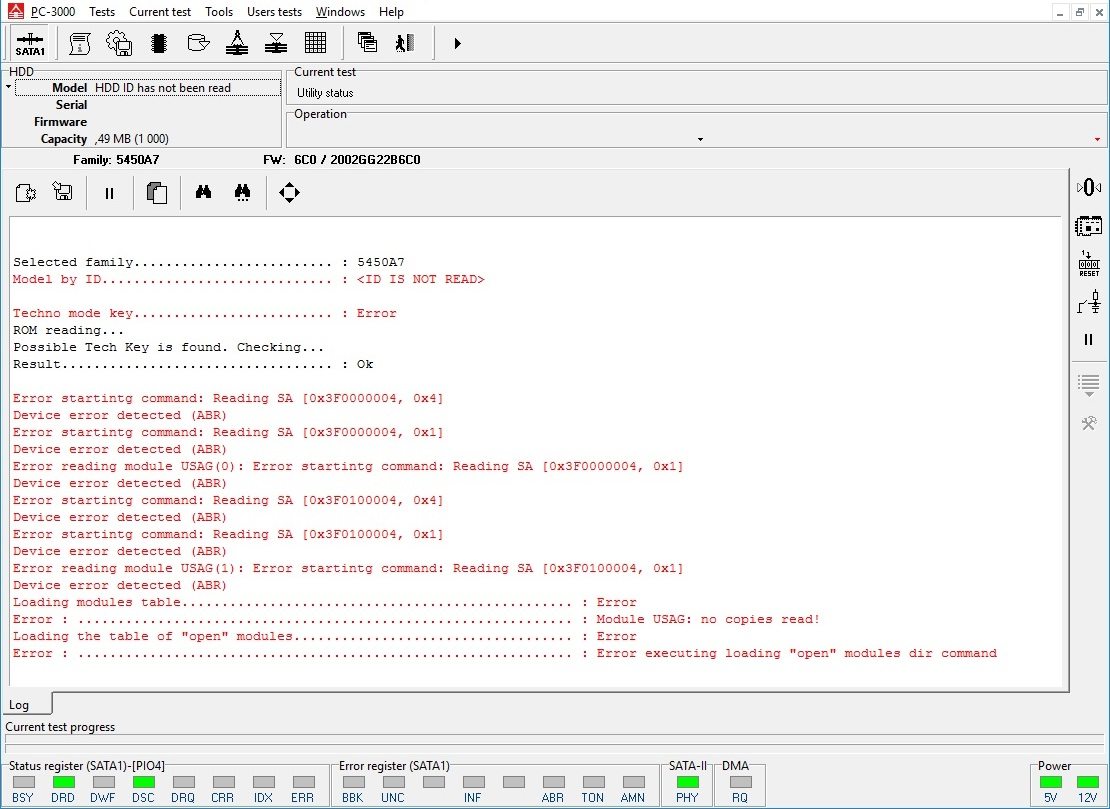Click the Capacity value ',49 MB (1 000)'

132,139
